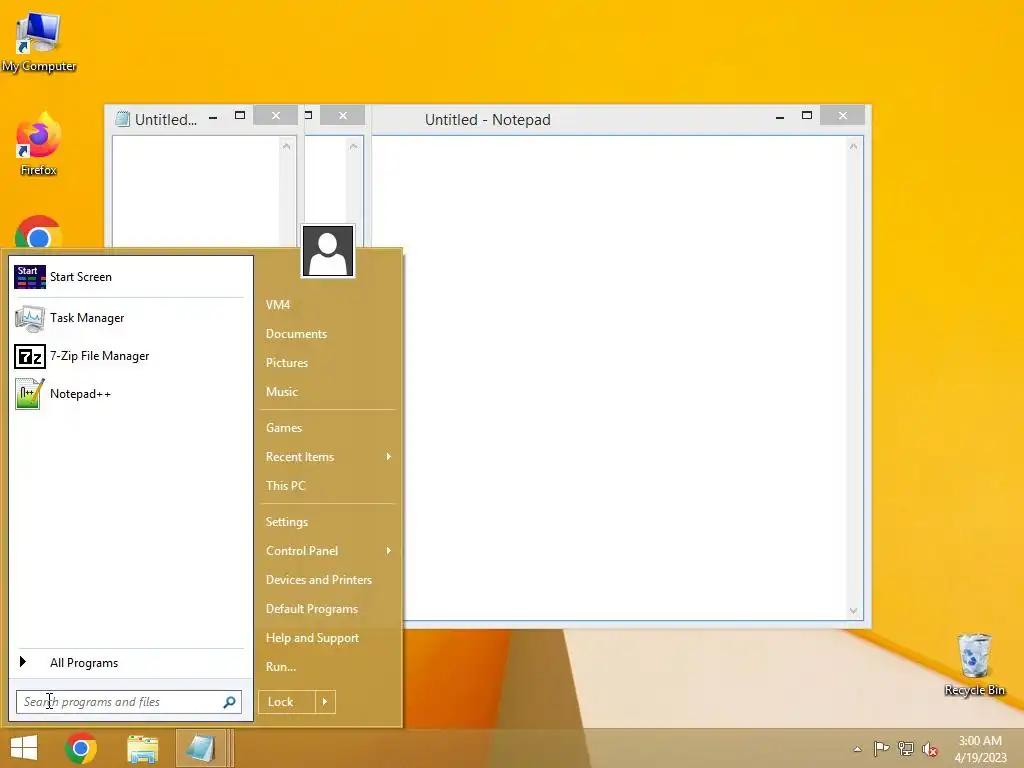Viewport: 1024px width, 768px height.
Task: Click the taskbar clock and date
Action: click(980, 748)
